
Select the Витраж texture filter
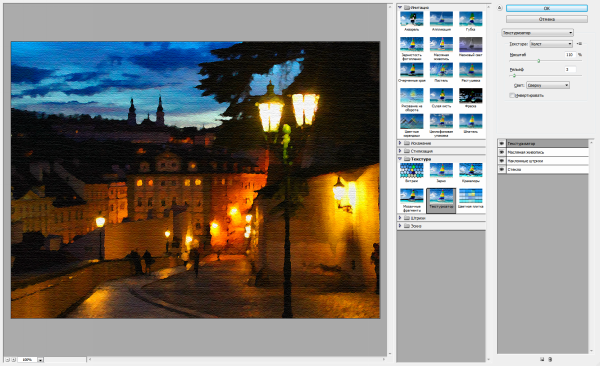[411, 171]
